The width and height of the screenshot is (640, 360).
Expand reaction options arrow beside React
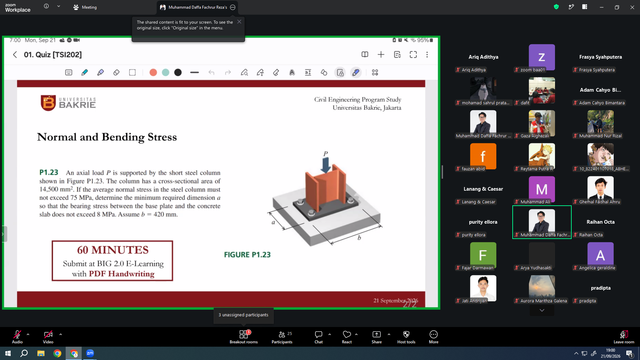[x=356, y=334]
